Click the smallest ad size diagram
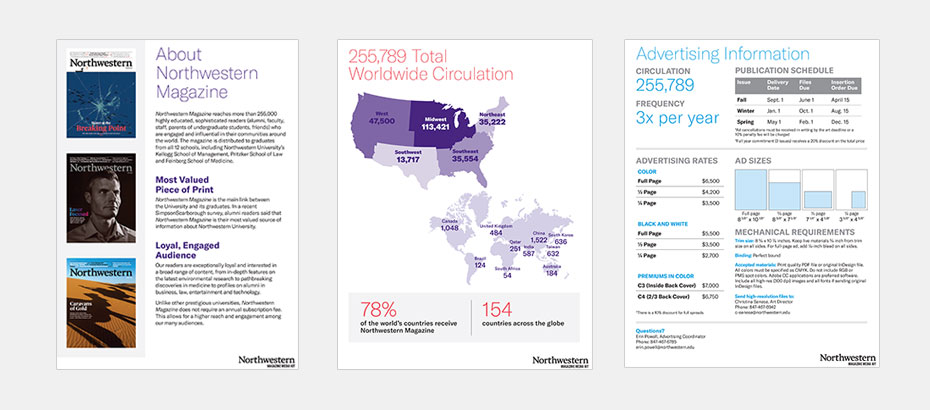This screenshot has height=410, width=930. click(x=852, y=190)
